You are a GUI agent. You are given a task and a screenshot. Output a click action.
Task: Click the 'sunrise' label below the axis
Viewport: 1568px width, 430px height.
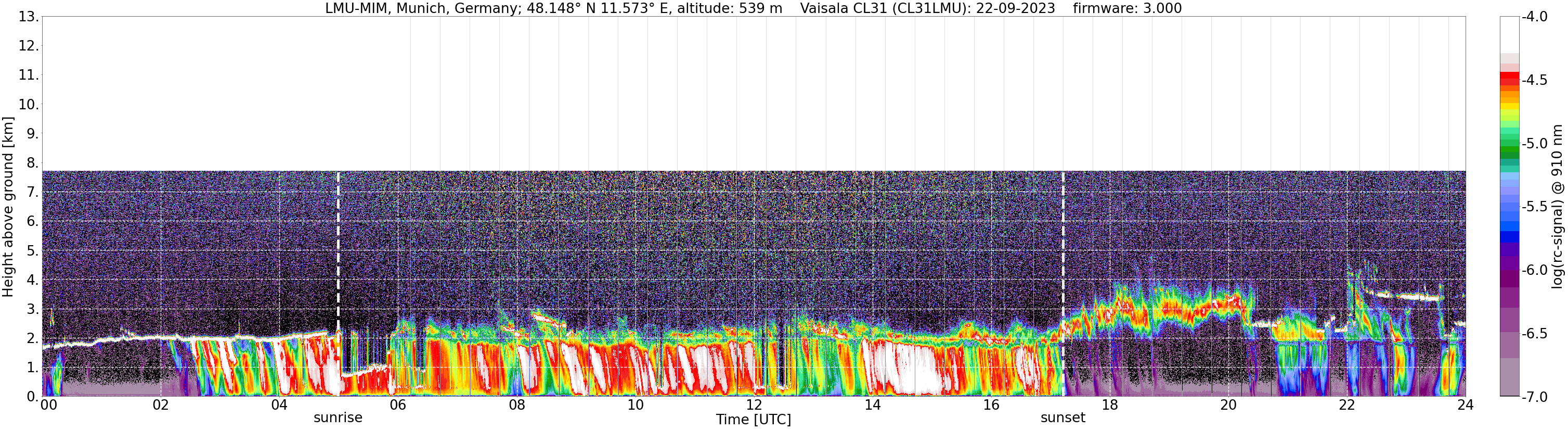[338, 418]
